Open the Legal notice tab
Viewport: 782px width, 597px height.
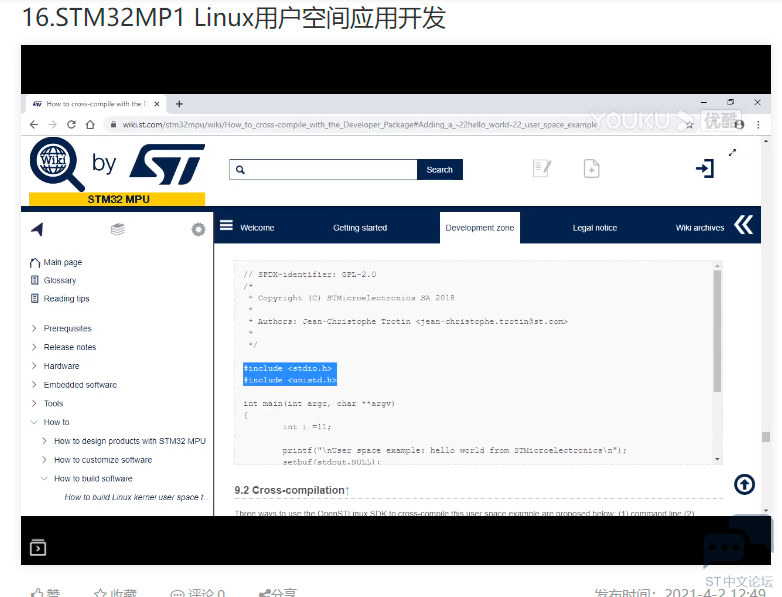click(x=595, y=228)
